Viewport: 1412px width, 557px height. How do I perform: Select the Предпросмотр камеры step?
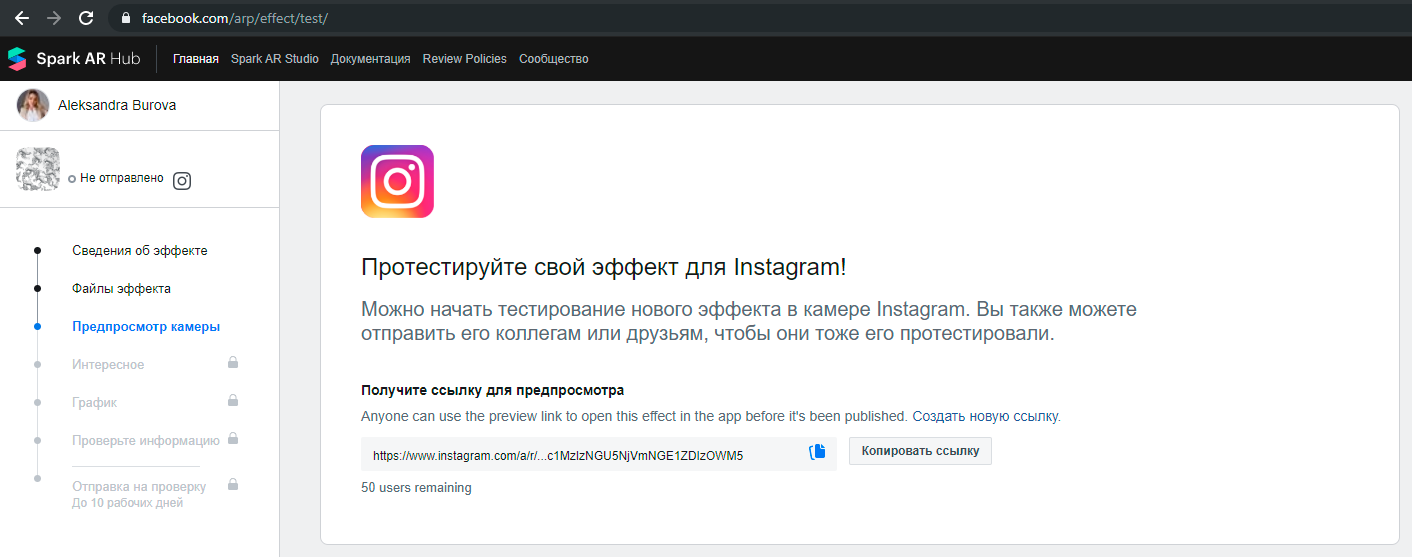146,326
